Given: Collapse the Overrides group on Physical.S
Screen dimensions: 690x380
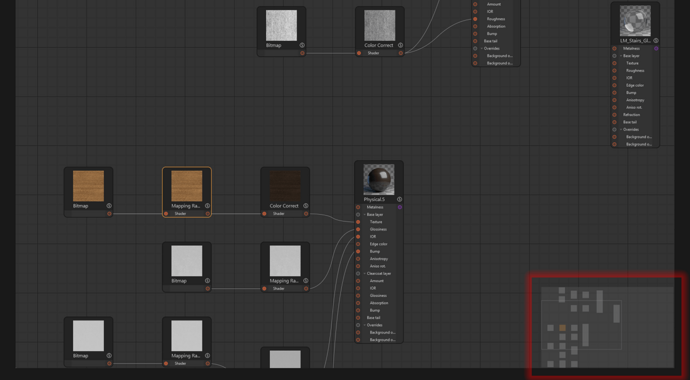Looking at the screenshot, I should click(x=364, y=325).
